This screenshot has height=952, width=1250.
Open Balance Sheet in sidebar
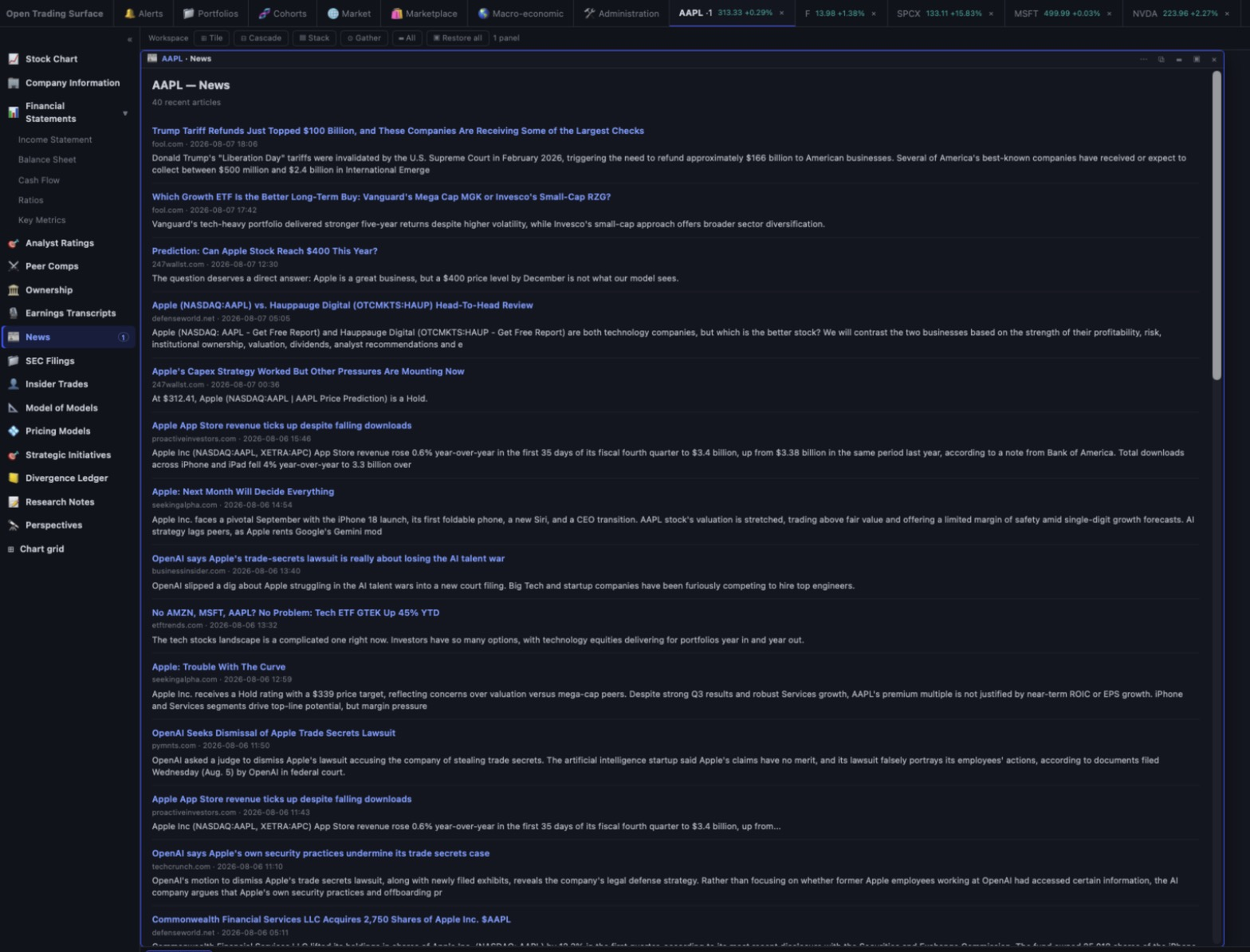click(47, 160)
